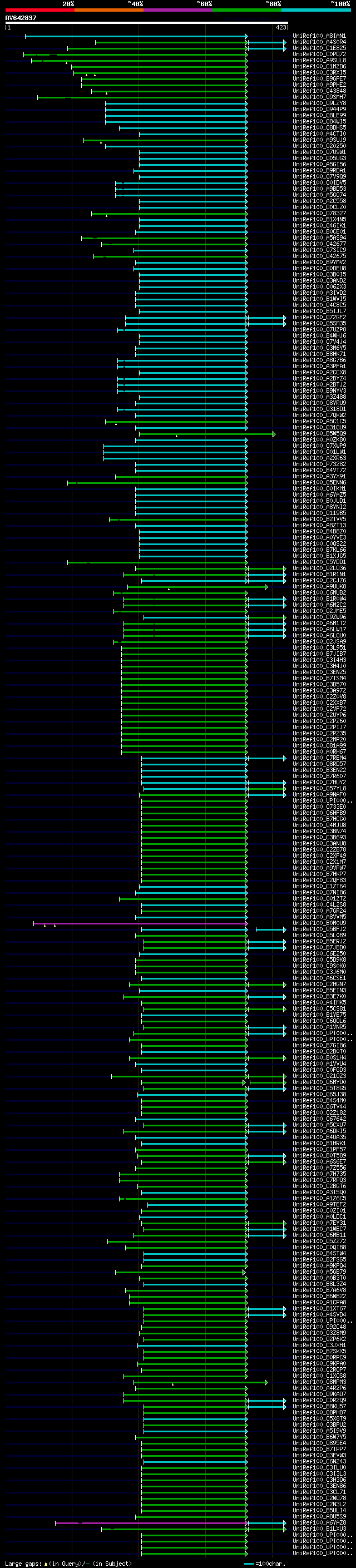
Task: Click the UniRef100_A9NAF0 label
Action: click(319, 795)
